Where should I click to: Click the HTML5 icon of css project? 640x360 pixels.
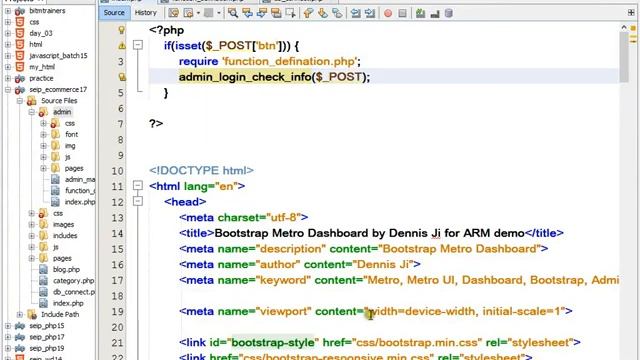(x=20, y=22)
